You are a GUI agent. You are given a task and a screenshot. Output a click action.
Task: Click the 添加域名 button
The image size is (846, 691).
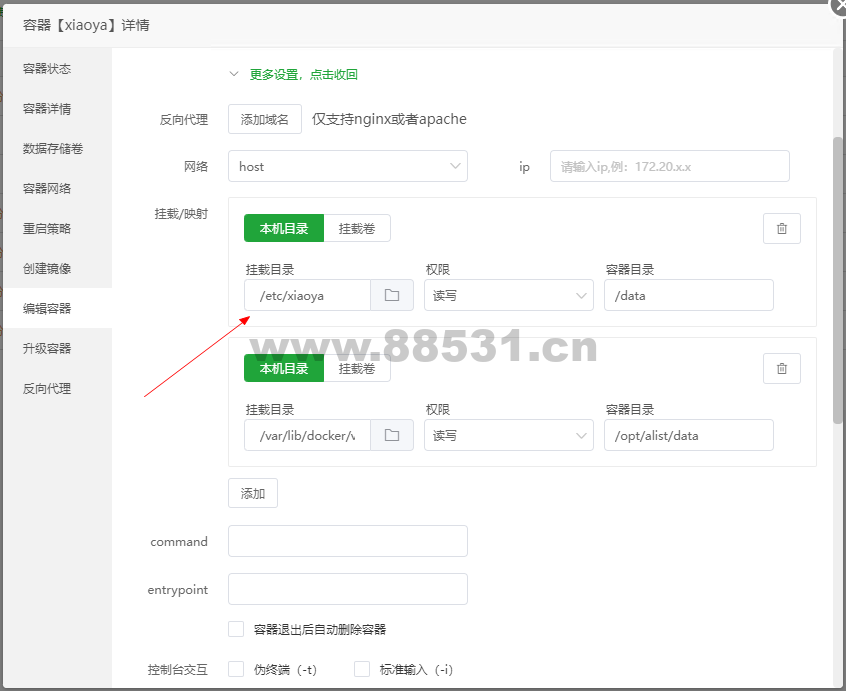(x=264, y=119)
